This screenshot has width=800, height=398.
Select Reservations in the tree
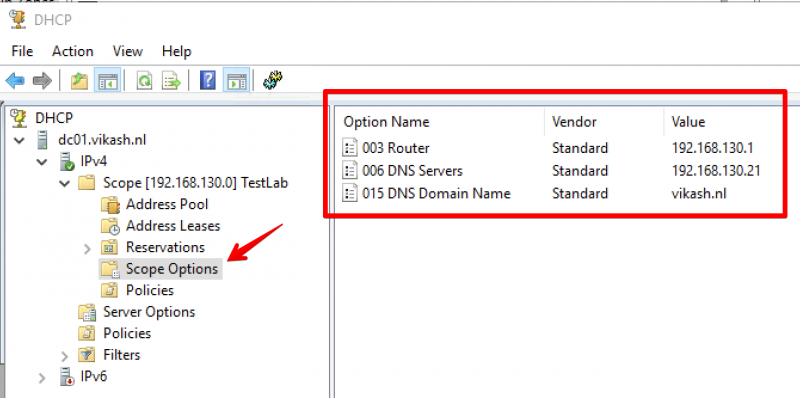[165, 247]
